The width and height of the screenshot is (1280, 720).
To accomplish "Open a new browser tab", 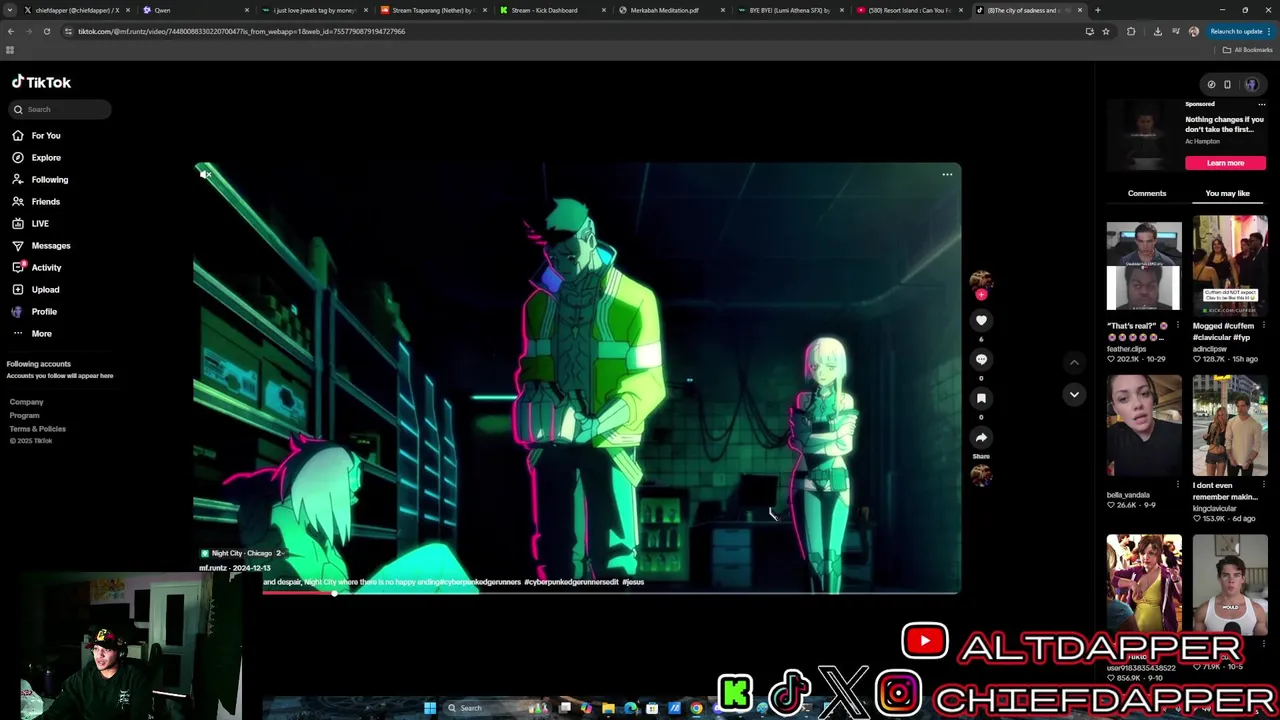I will (x=1097, y=10).
